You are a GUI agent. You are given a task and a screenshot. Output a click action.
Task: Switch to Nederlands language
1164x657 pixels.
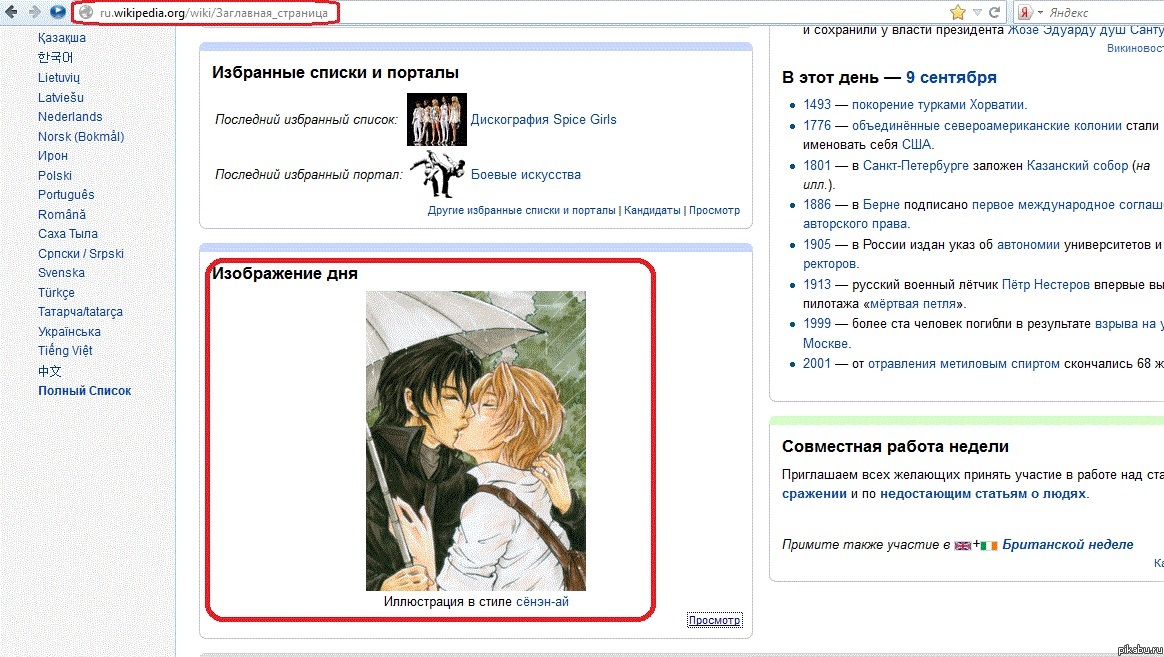pyautogui.click(x=70, y=117)
